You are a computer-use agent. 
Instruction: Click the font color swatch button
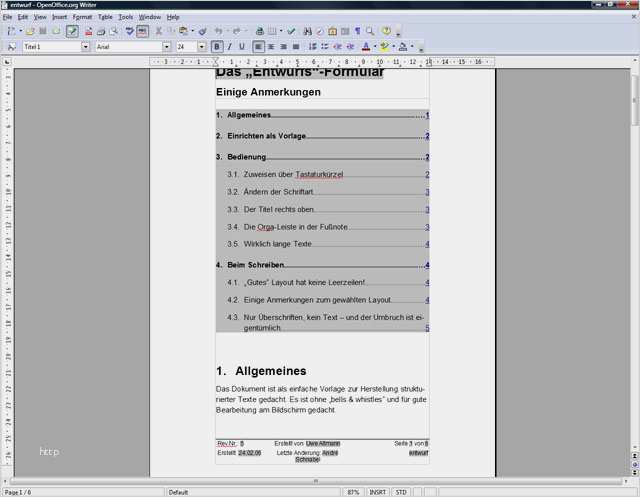(366, 46)
